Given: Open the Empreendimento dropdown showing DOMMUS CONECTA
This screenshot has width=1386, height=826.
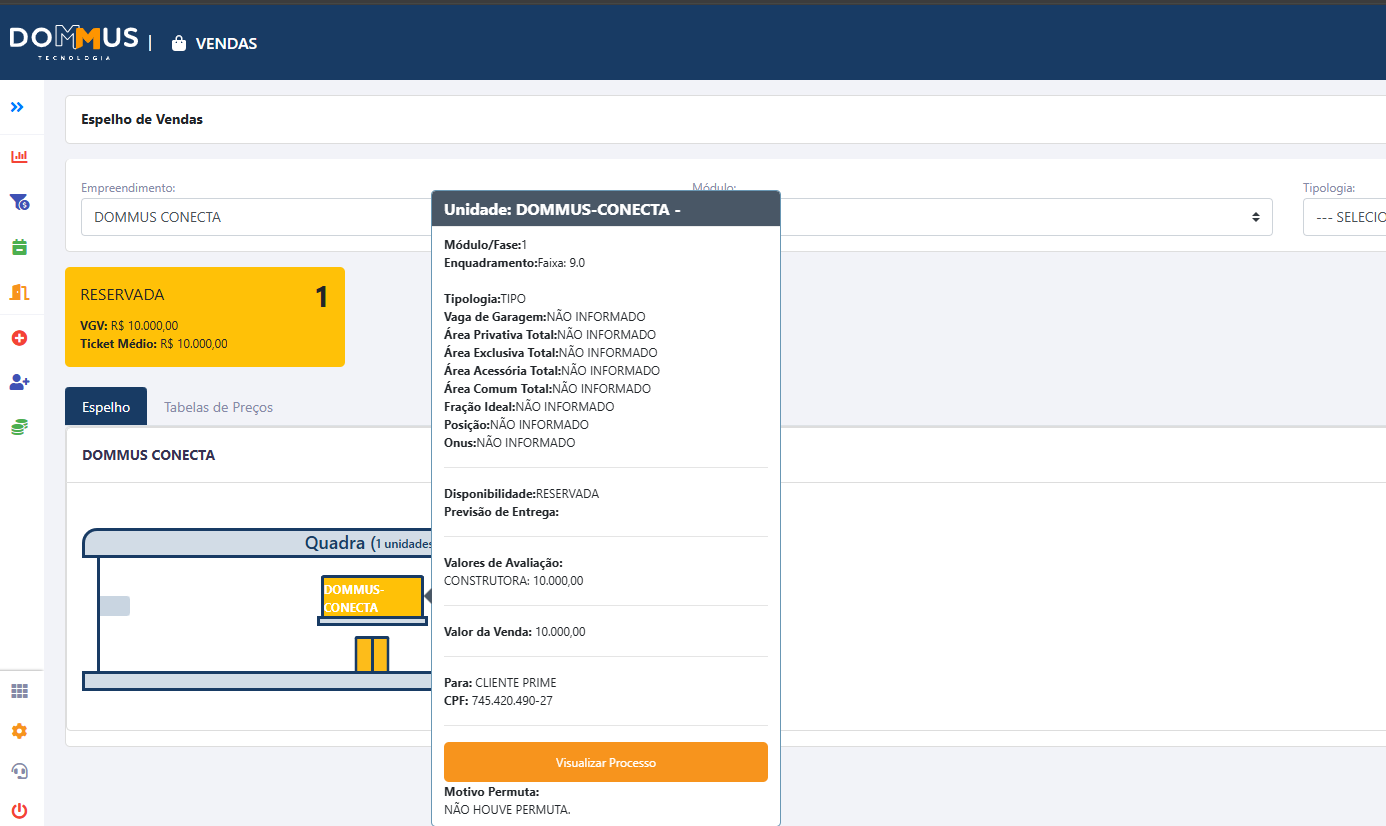Looking at the screenshot, I should [255, 217].
